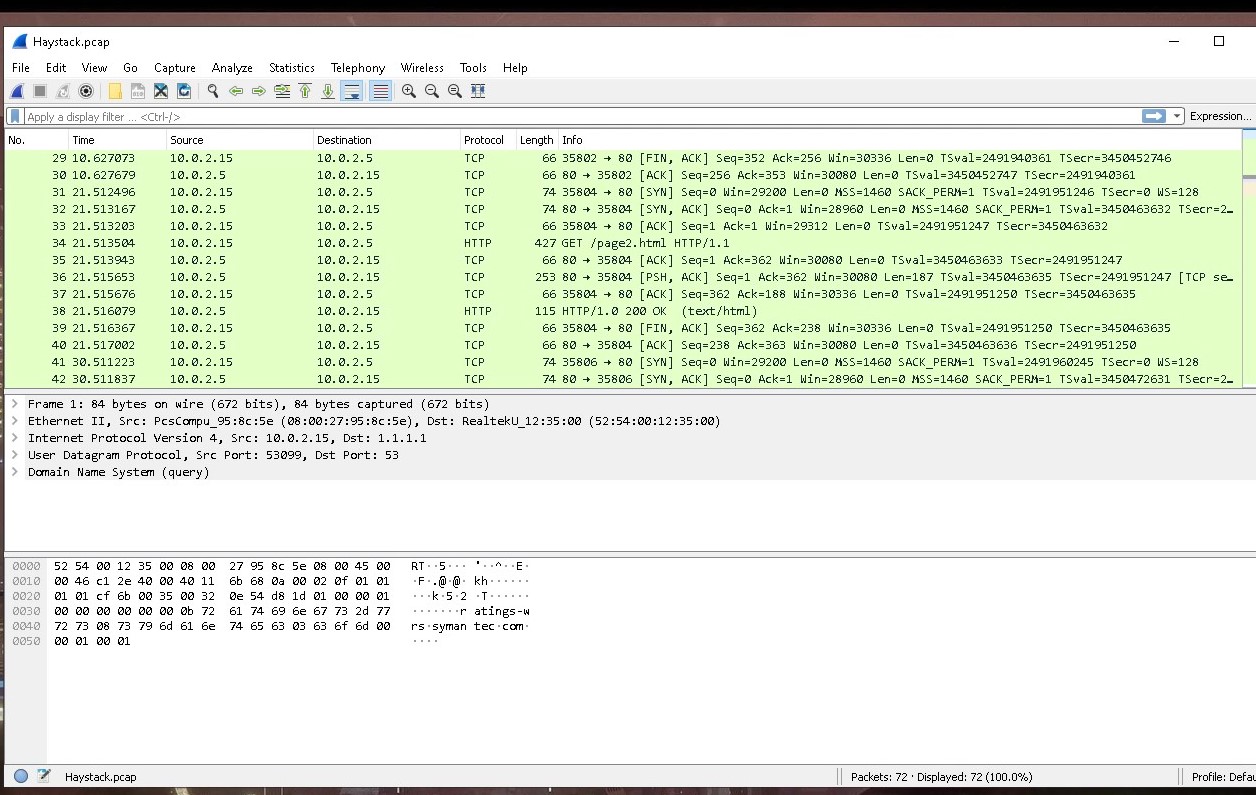Find a packet with magnifier icon
The image size is (1256, 795).
click(x=213, y=91)
